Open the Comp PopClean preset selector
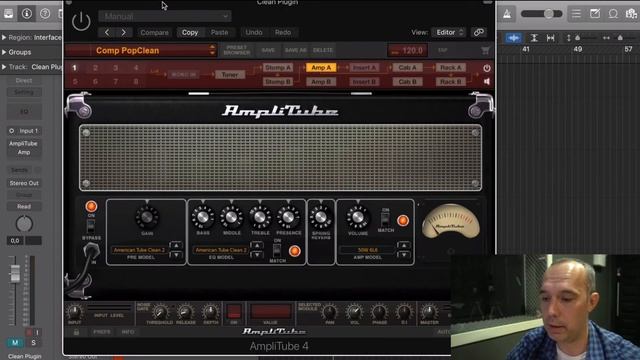Image resolution: width=640 pixels, height=360 pixels. pyautogui.click(x=140, y=51)
